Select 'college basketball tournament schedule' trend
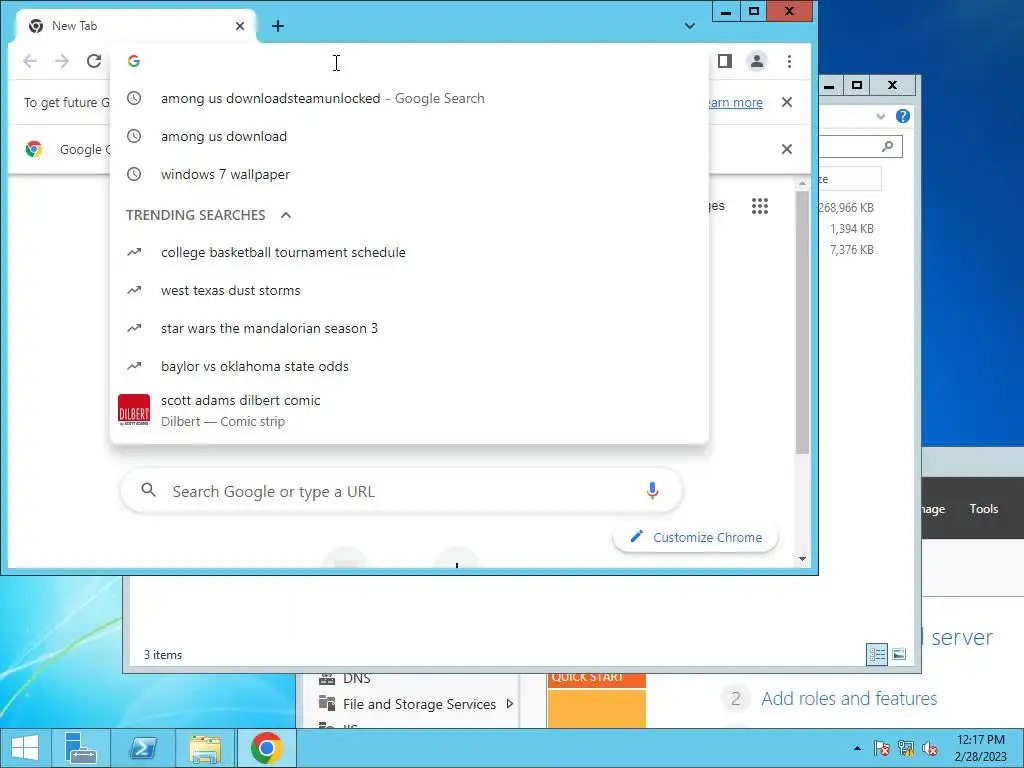The width and height of the screenshot is (1024, 768). coord(409,253)
